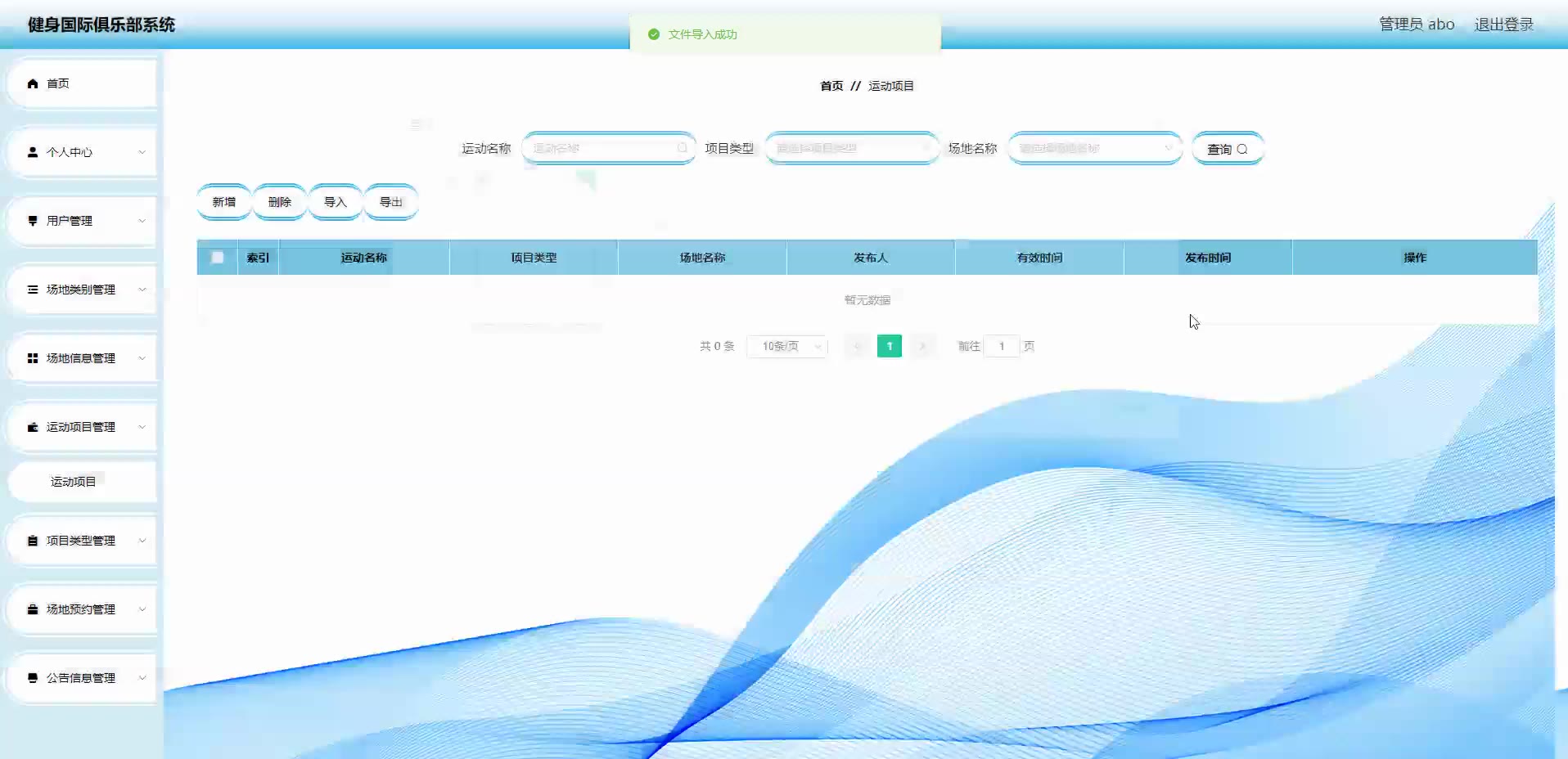Click the clipboard icon for 项目类型管理
The image size is (1568, 759).
33,541
